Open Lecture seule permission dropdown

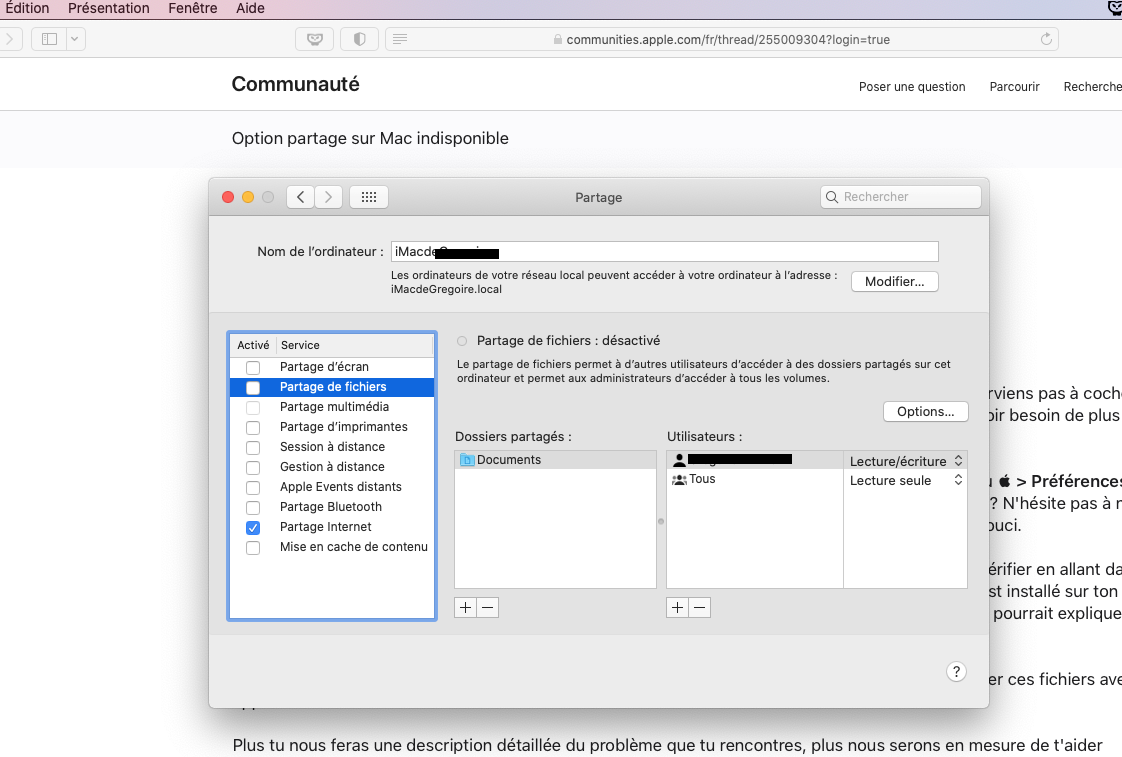(906, 480)
